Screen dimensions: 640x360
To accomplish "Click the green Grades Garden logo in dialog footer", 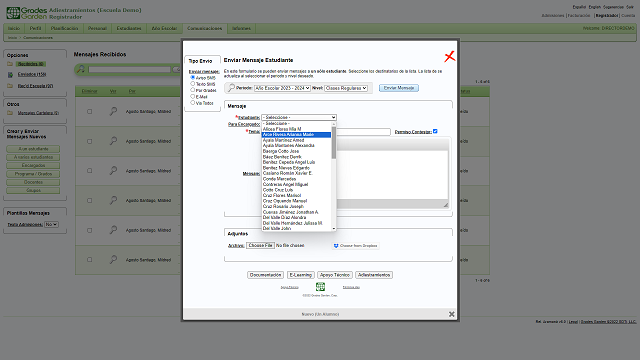I will point(320,287).
